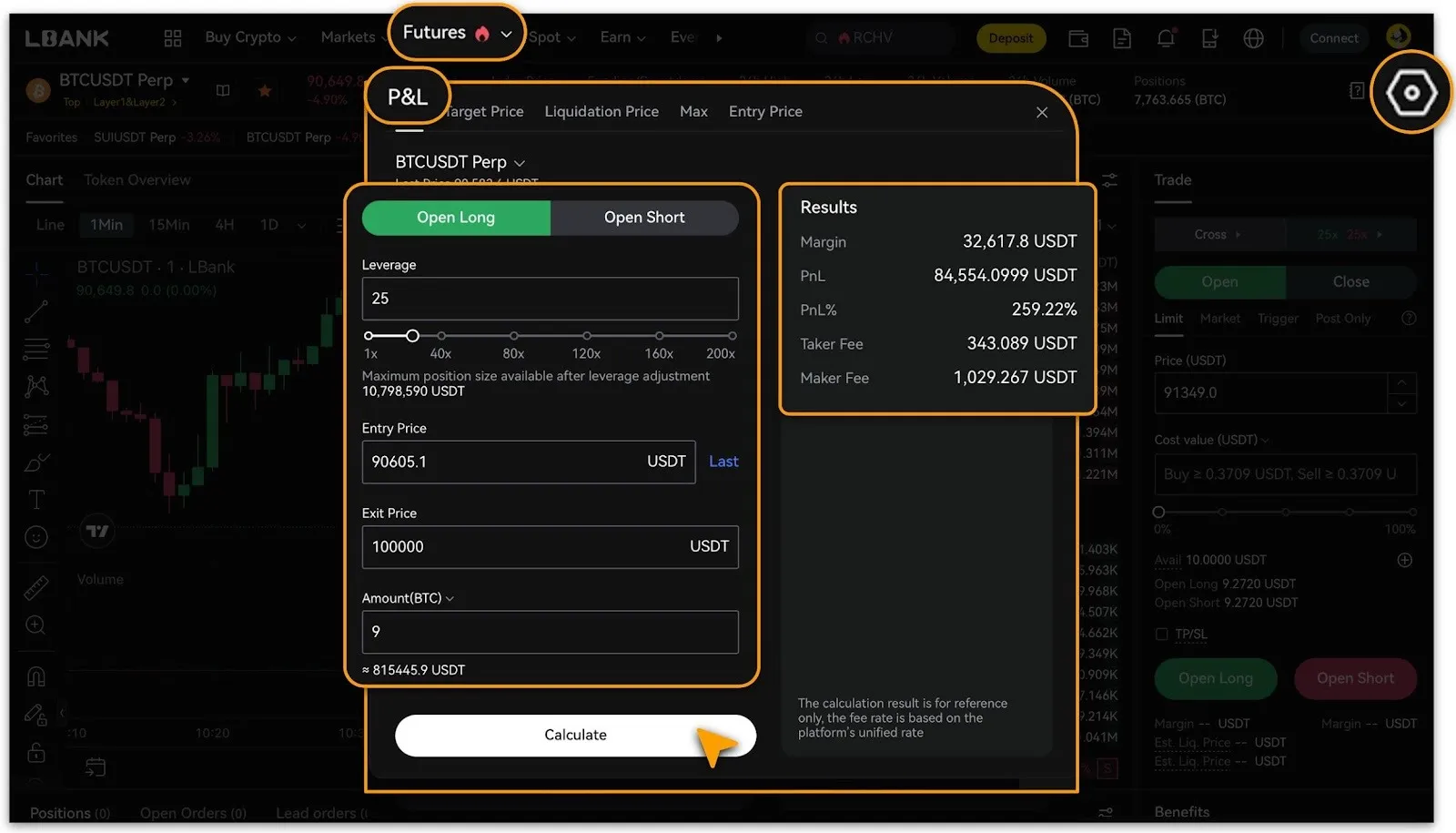Switch to Open Short in calculator
The height and width of the screenshot is (833, 1456).
644,218
